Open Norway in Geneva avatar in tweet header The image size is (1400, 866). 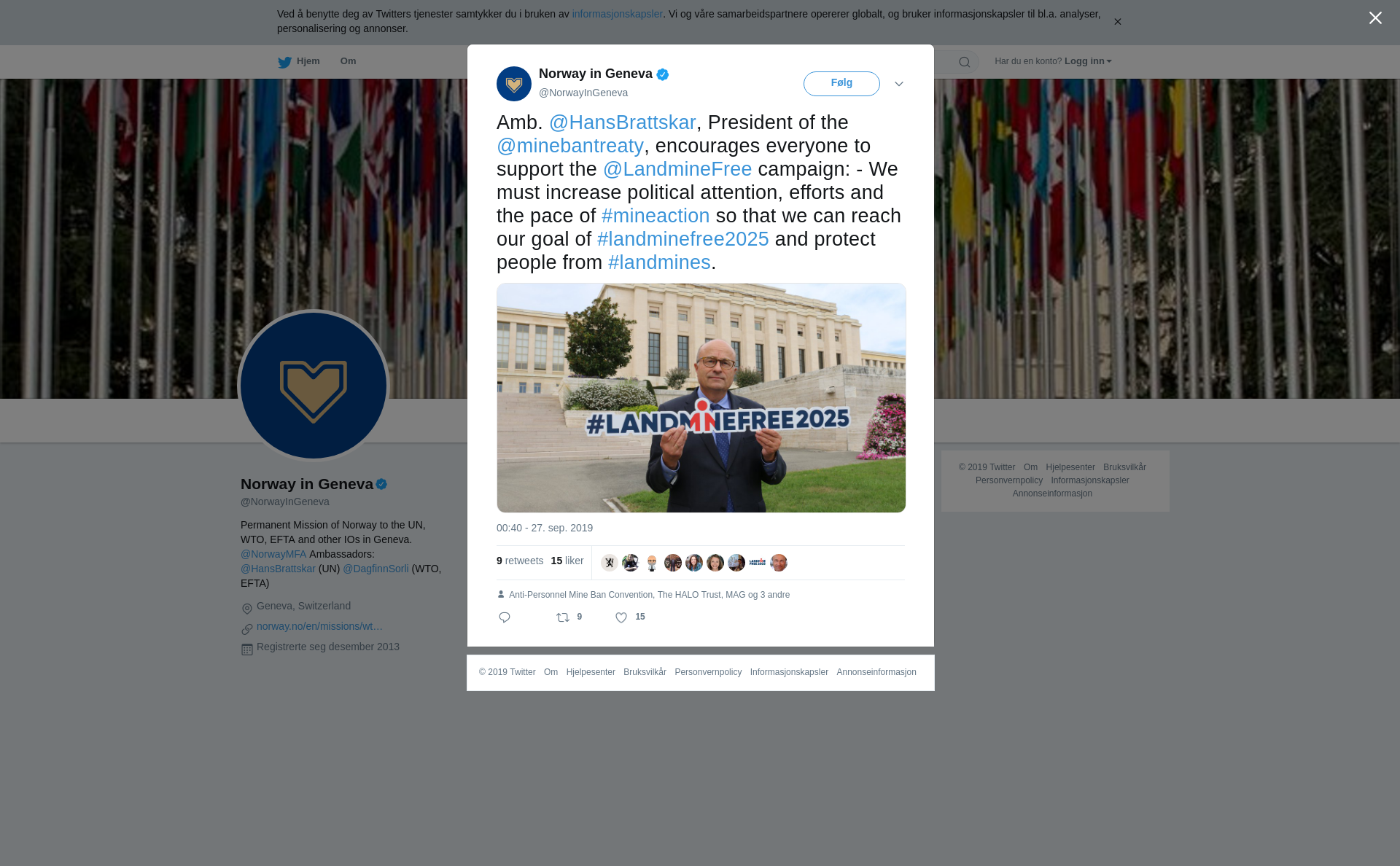514,84
